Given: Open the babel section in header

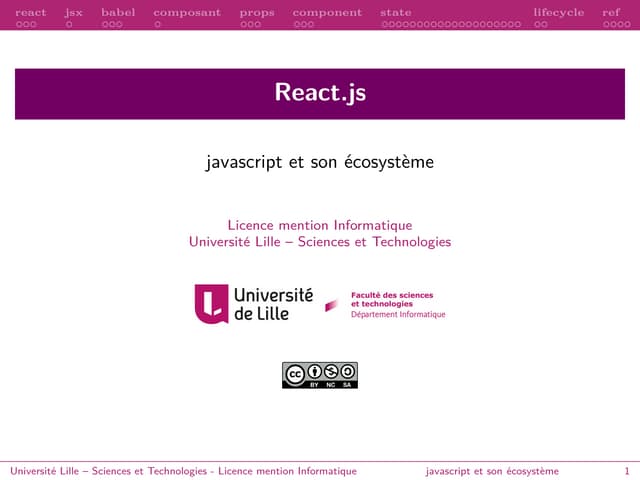Looking at the screenshot, I should tap(118, 12).
